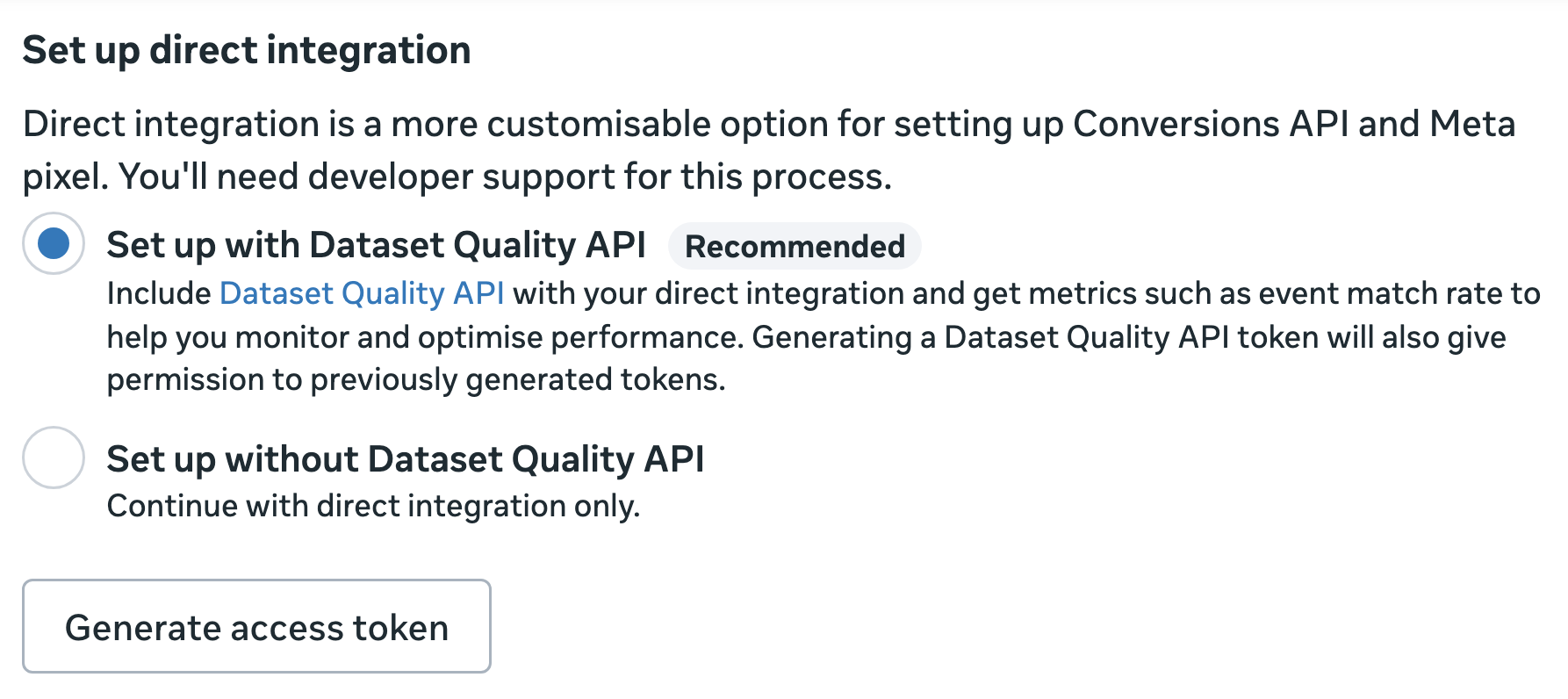Click "help you monitor and optimise performance" text
The width and height of the screenshot is (1568, 699).
point(425,337)
